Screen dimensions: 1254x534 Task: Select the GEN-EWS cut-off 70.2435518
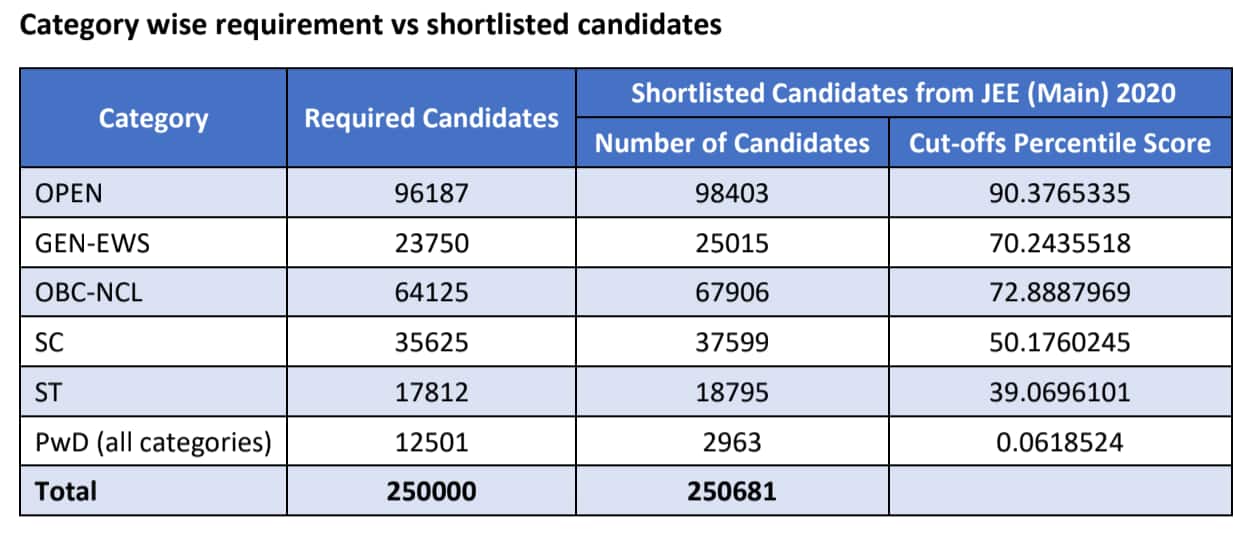(x=1060, y=243)
